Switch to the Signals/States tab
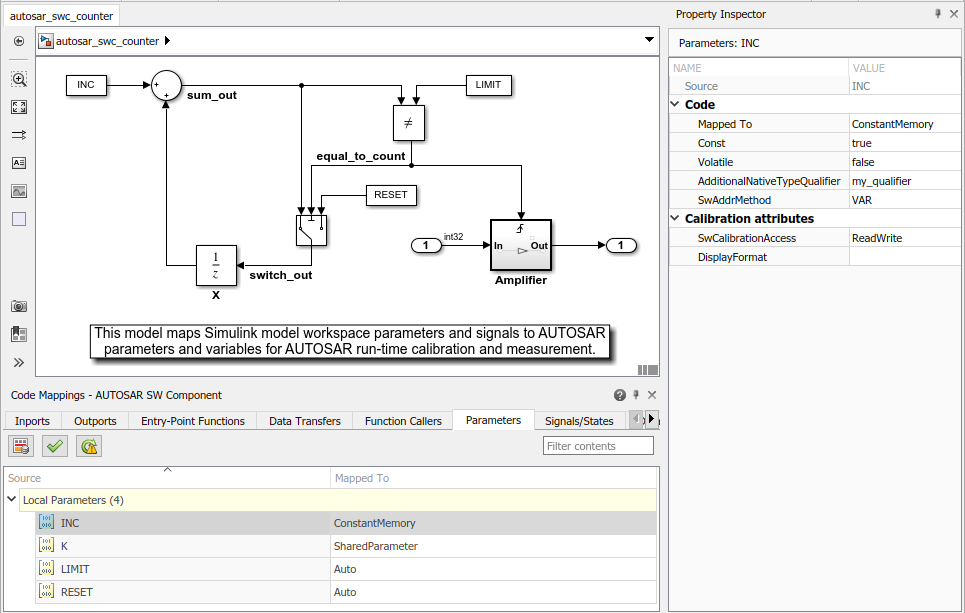The image size is (965, 613). tap(579, 421)
